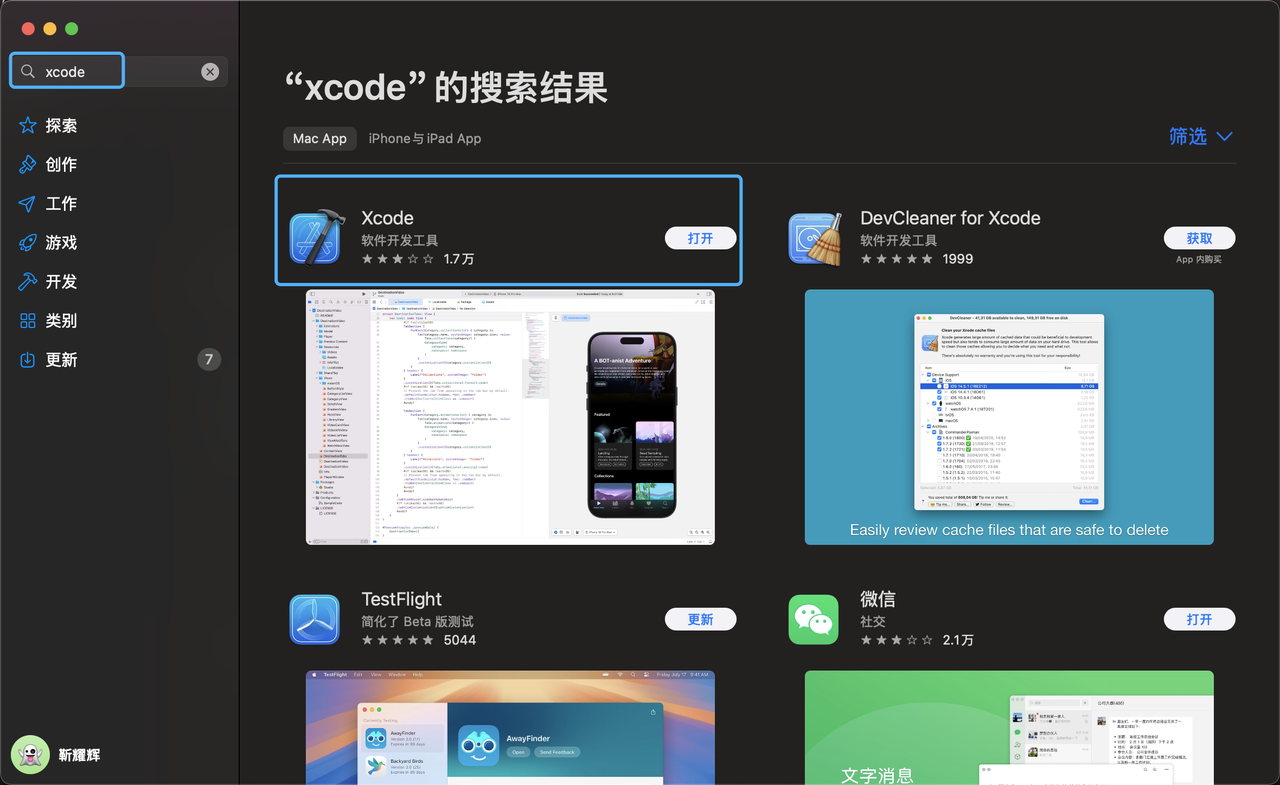Open the 微信 title link
This screenshot has height=785, width=1280.
(x=877, y=599)
